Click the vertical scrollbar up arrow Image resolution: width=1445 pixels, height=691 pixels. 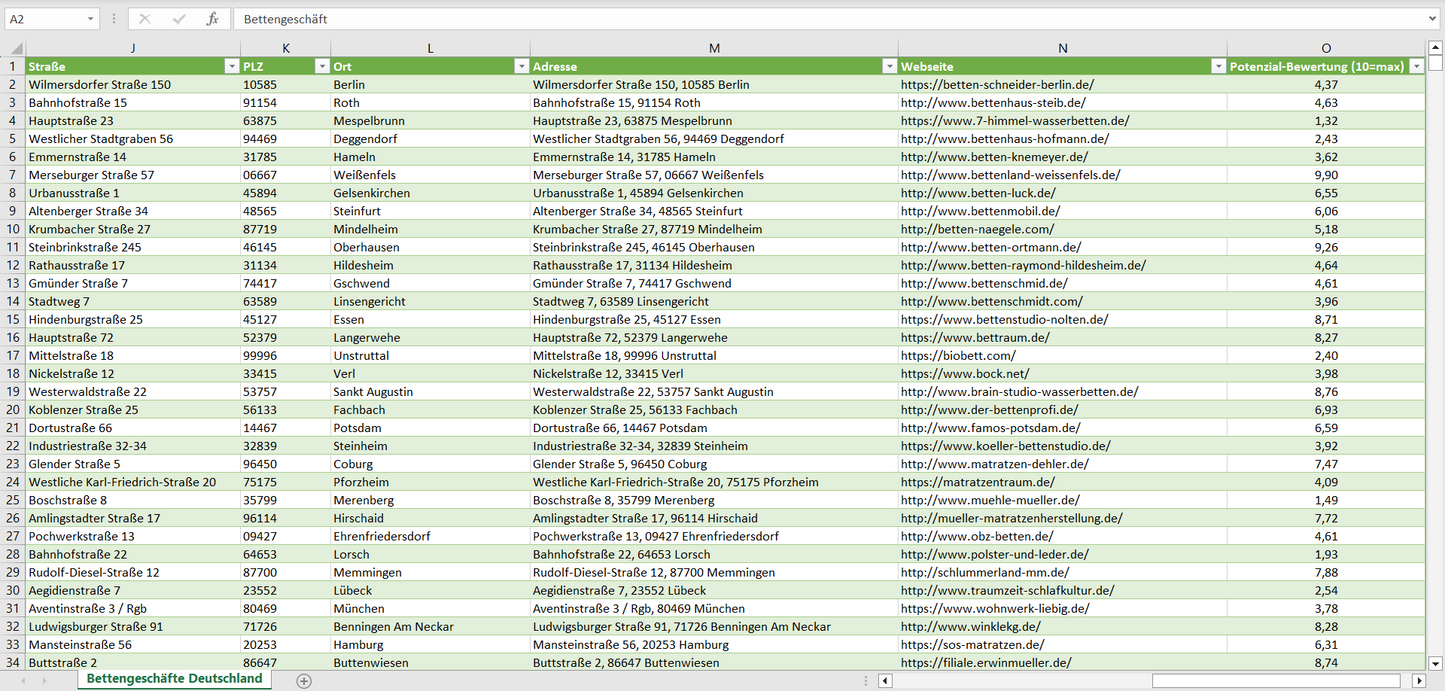pos(1436,48)
